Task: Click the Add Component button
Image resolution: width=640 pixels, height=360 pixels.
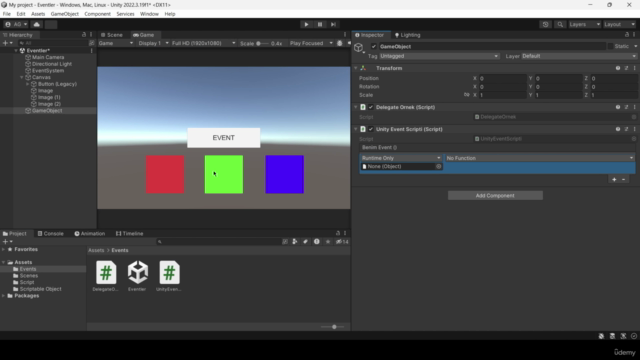Action: coord(495,196)
